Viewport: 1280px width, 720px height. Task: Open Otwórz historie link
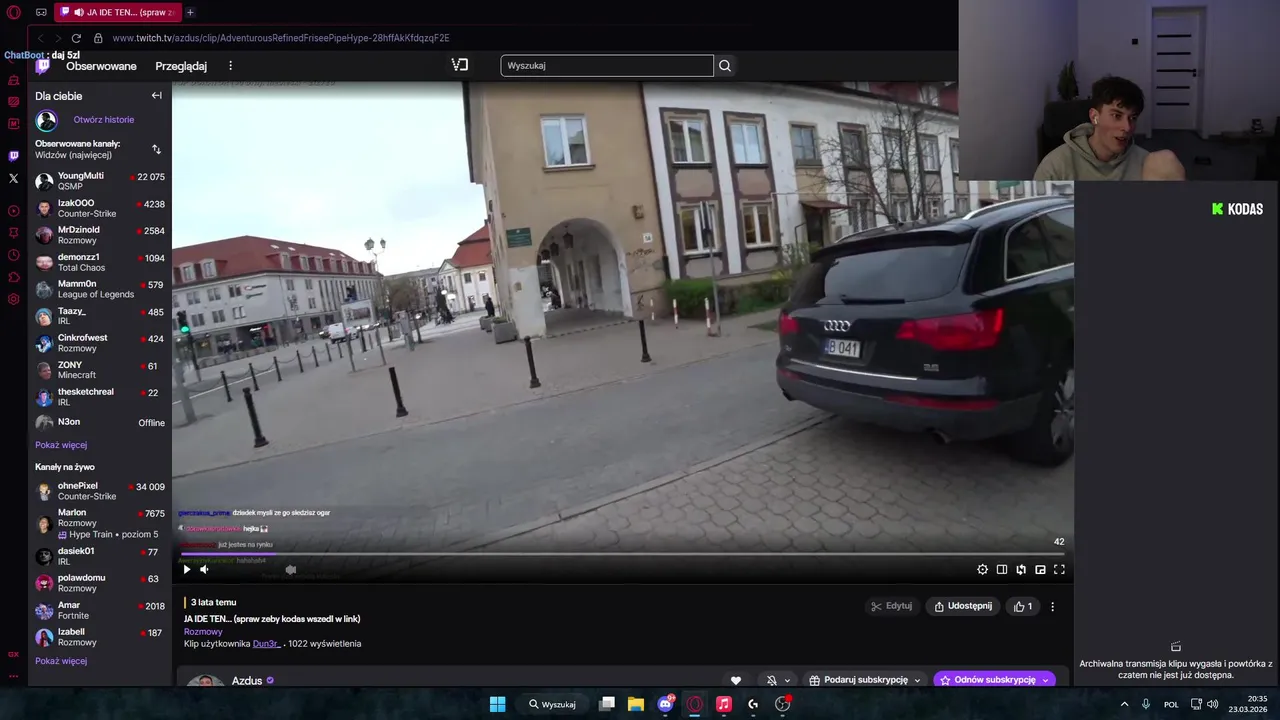[x=103, y=120]
